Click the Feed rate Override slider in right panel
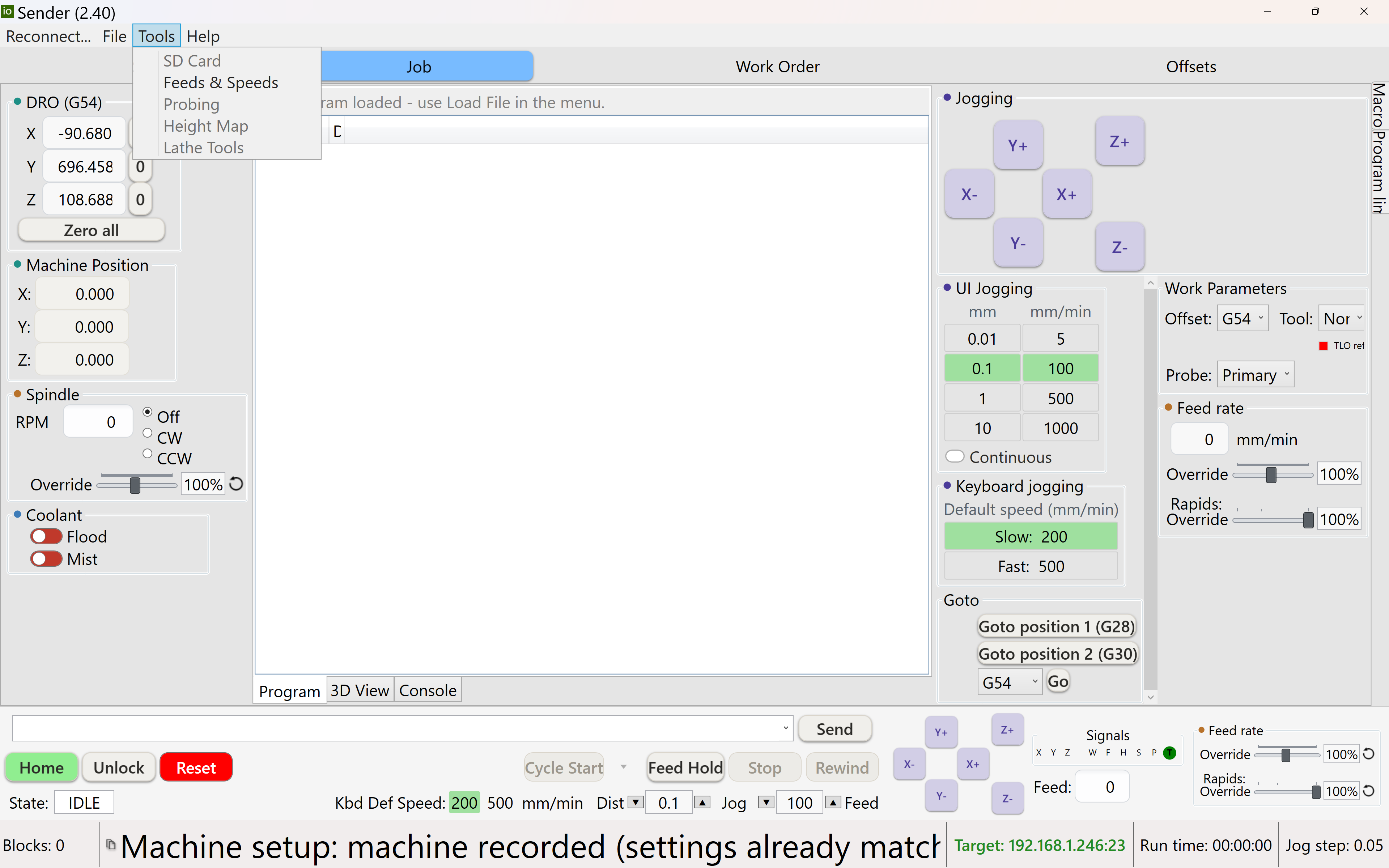Viewport: 1389px width, 868px height. 1271,474
